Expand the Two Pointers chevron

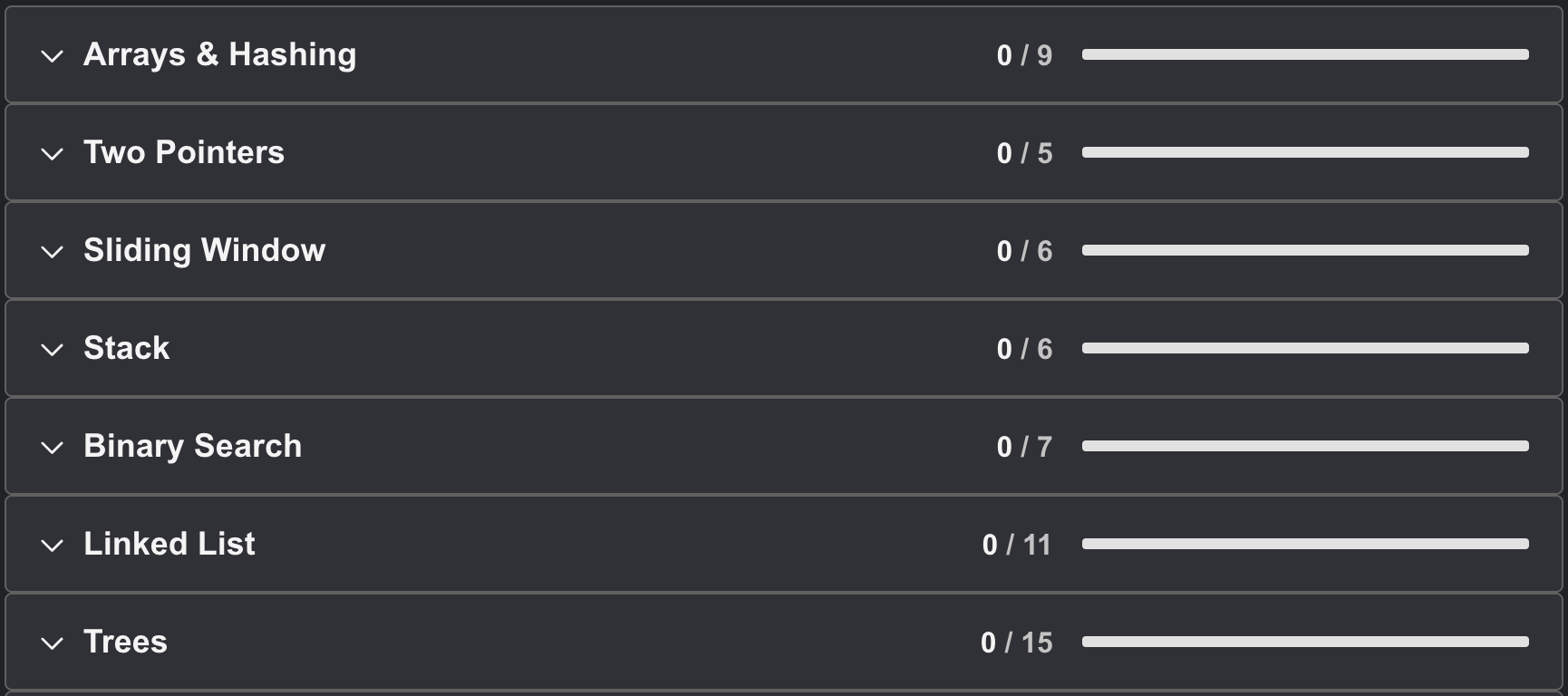pos(53,154)
